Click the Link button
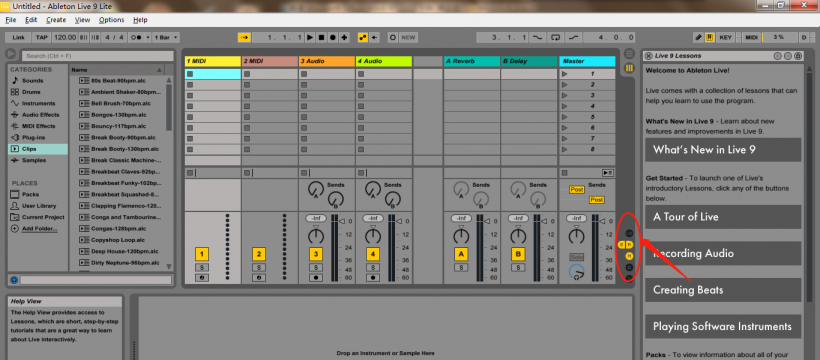The image size is (820, 360). coord(18,38)
